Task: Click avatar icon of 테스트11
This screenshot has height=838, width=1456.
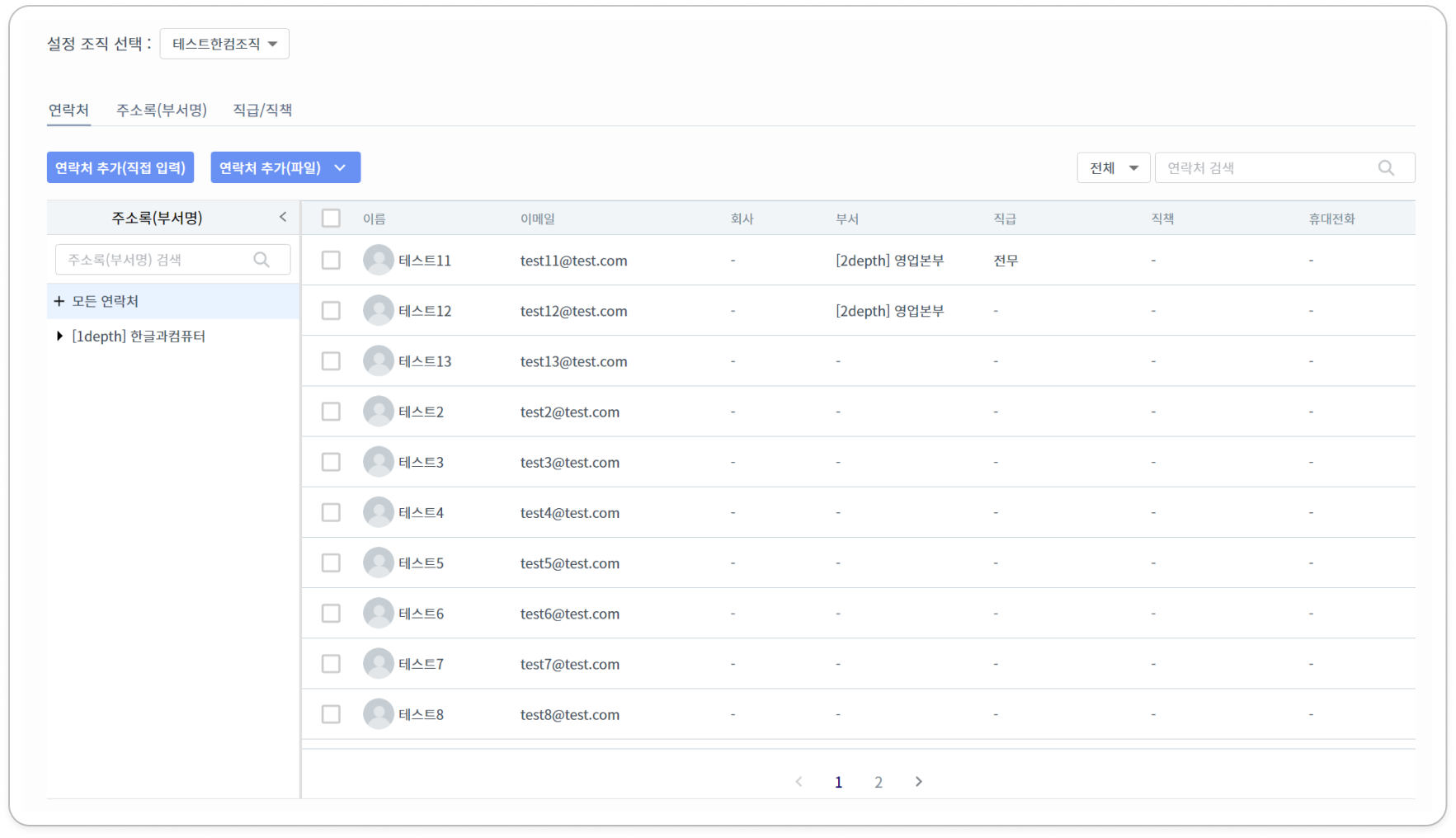Action: [379, 260]
